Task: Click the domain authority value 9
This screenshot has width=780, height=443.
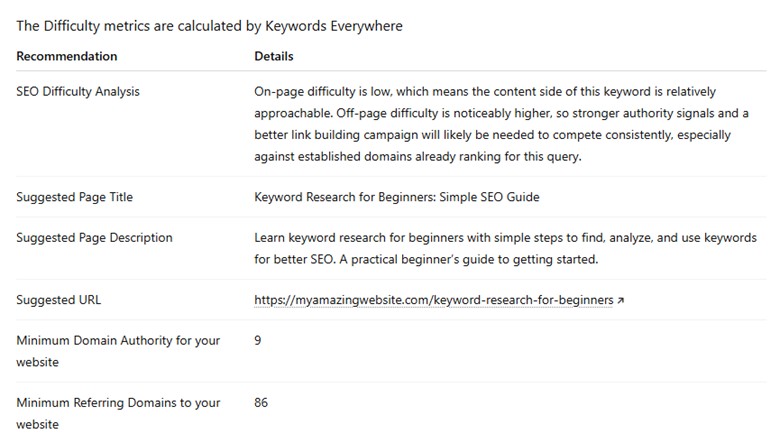Action: point(258,341)
